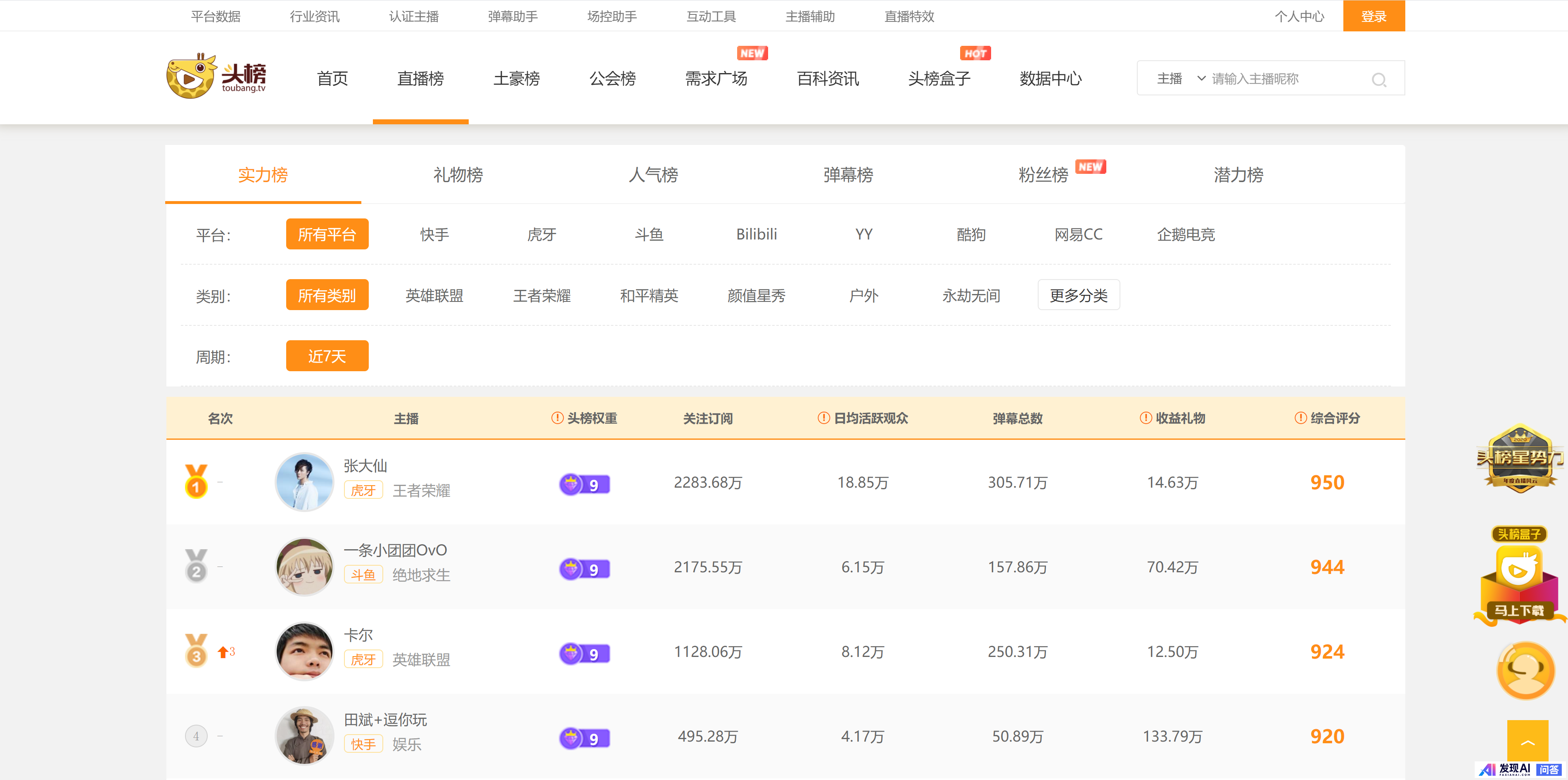This screenshot has width=1568, height=780.
Task: Open 田斌+逗你玩's avatar
Action: (304, 735)
